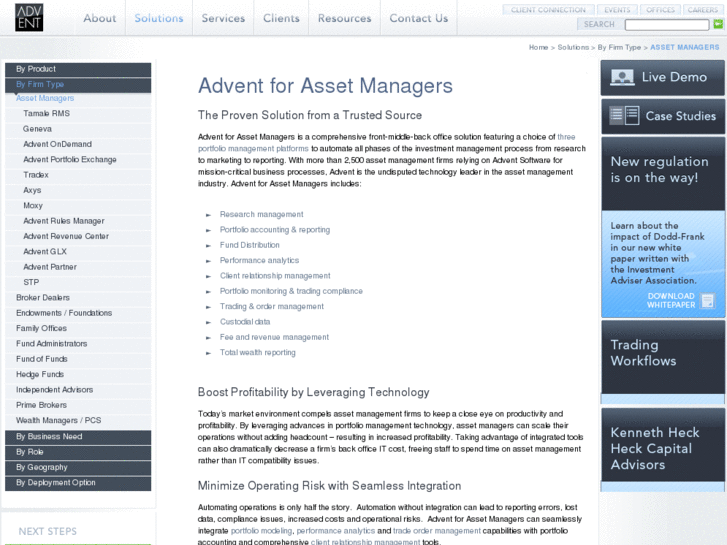Expand the By Role sidebar section
The width and height of the screenshot is (727, 545).
pyautogui.click(x=78, y=452)
